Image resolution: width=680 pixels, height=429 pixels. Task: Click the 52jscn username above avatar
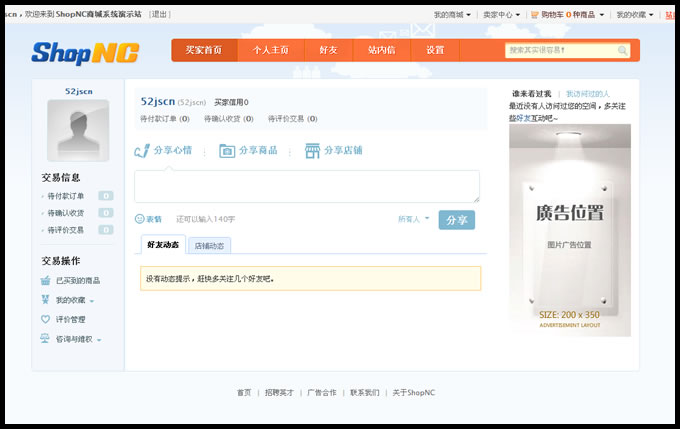point(78,92)
